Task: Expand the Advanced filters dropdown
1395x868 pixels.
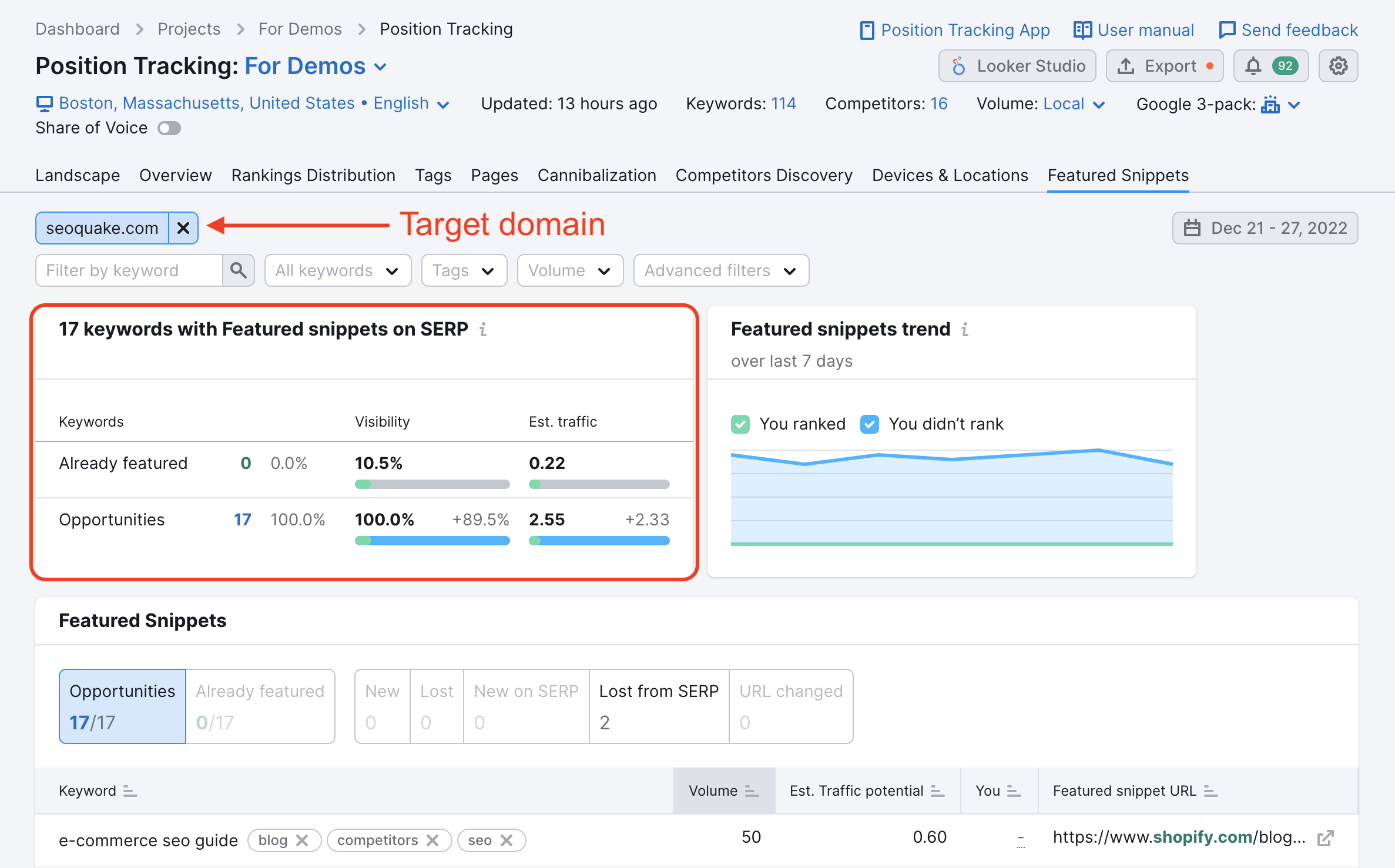Action: click(x=720, y=270)
